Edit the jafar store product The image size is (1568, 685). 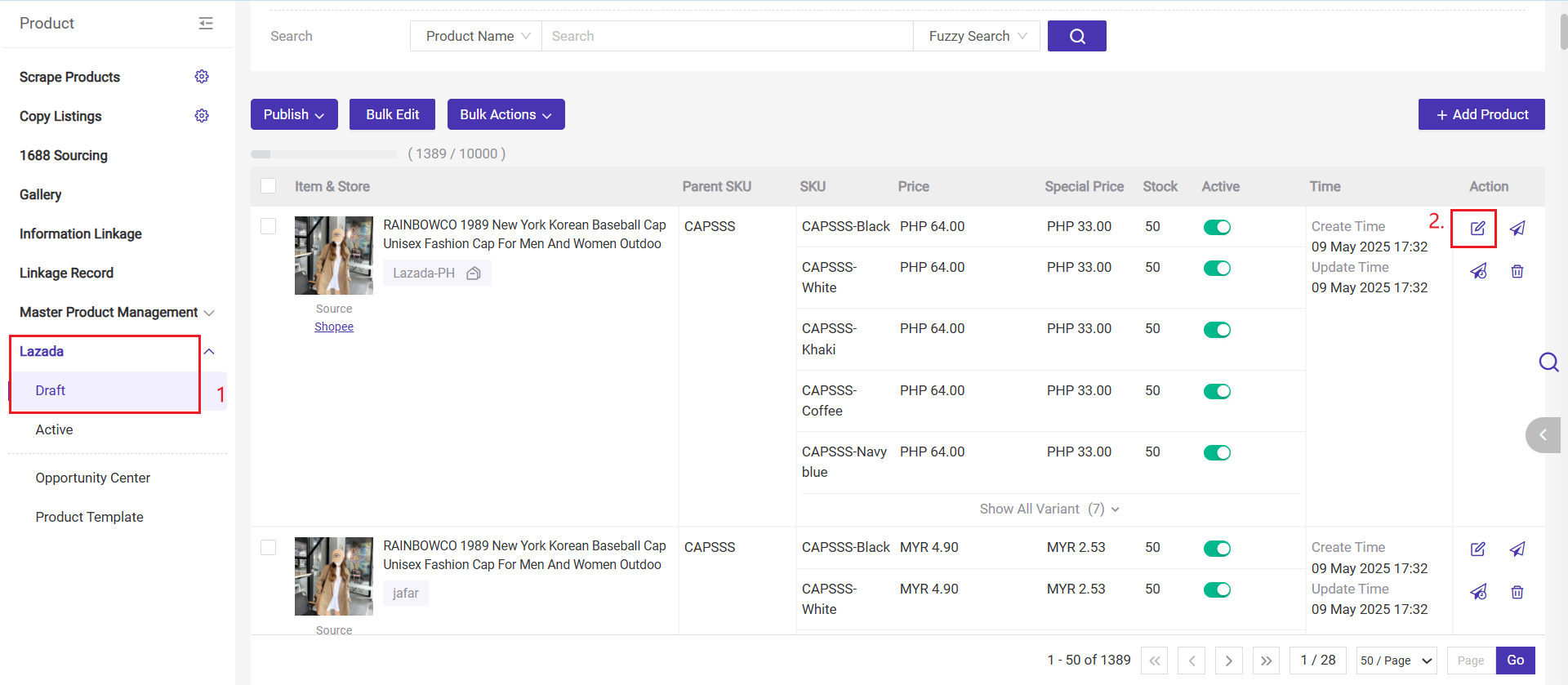coord(1477,549)
